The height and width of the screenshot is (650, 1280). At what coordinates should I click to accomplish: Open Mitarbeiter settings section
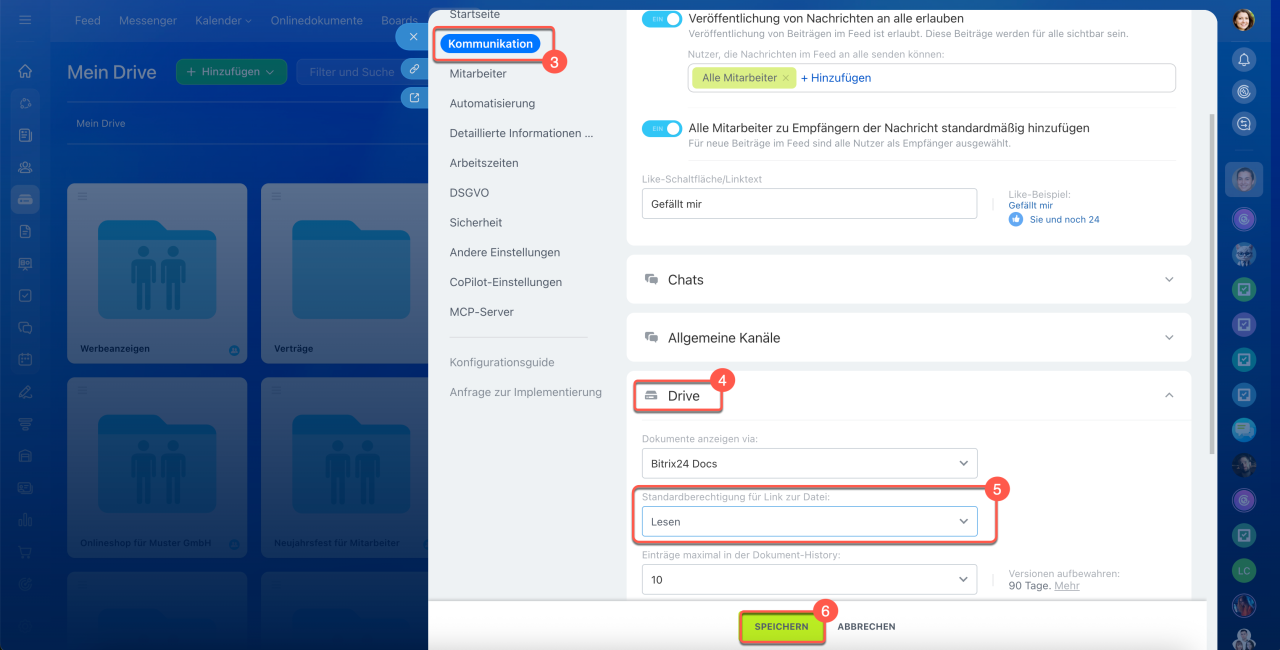[x=478, y=74]
